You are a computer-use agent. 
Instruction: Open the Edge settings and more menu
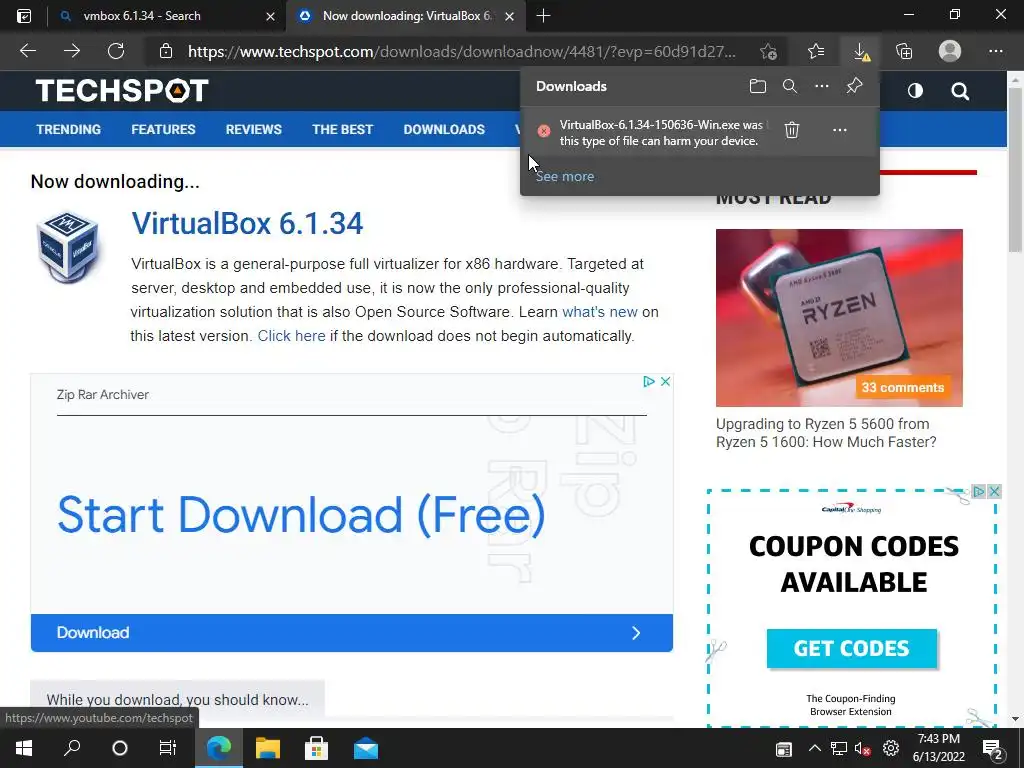click(995, 51)
